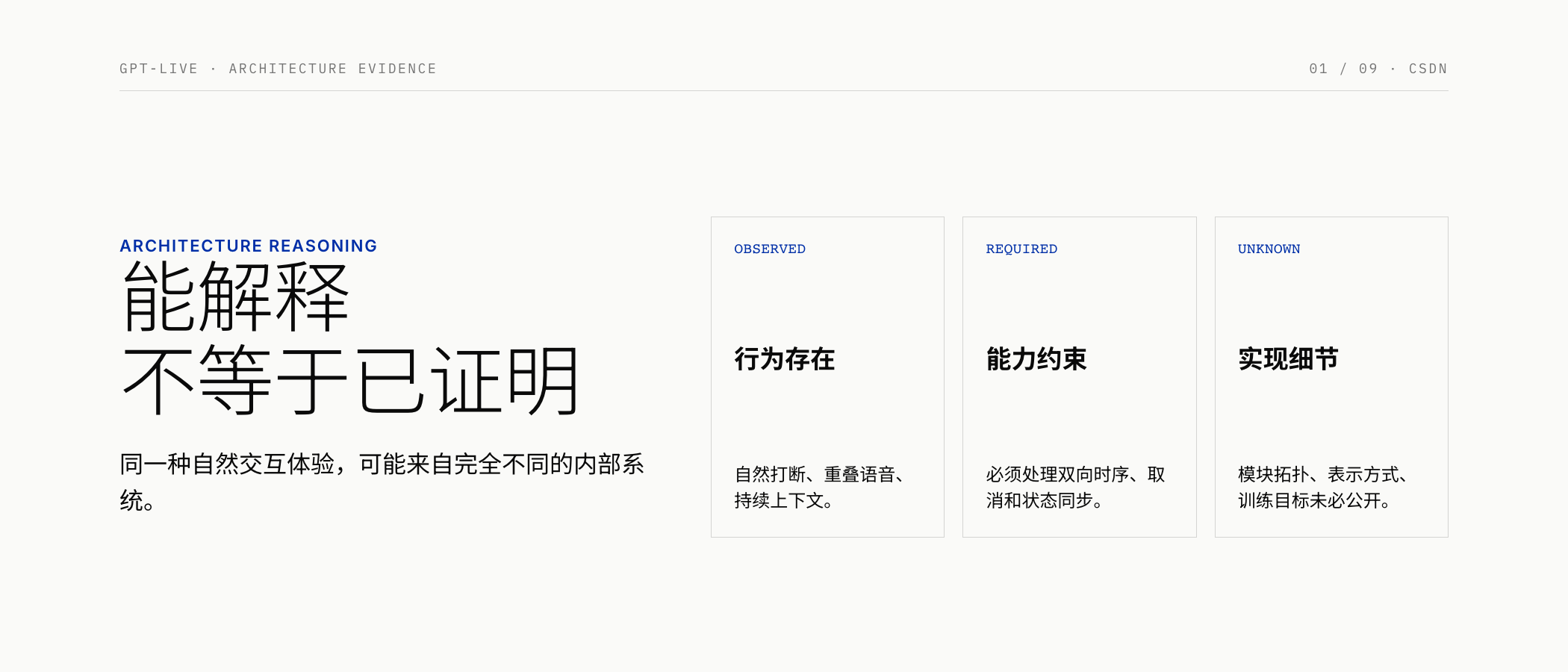Click the description 自然打断、重叠语音、持续上下文
1568x672 pixels.
point(820,487)
